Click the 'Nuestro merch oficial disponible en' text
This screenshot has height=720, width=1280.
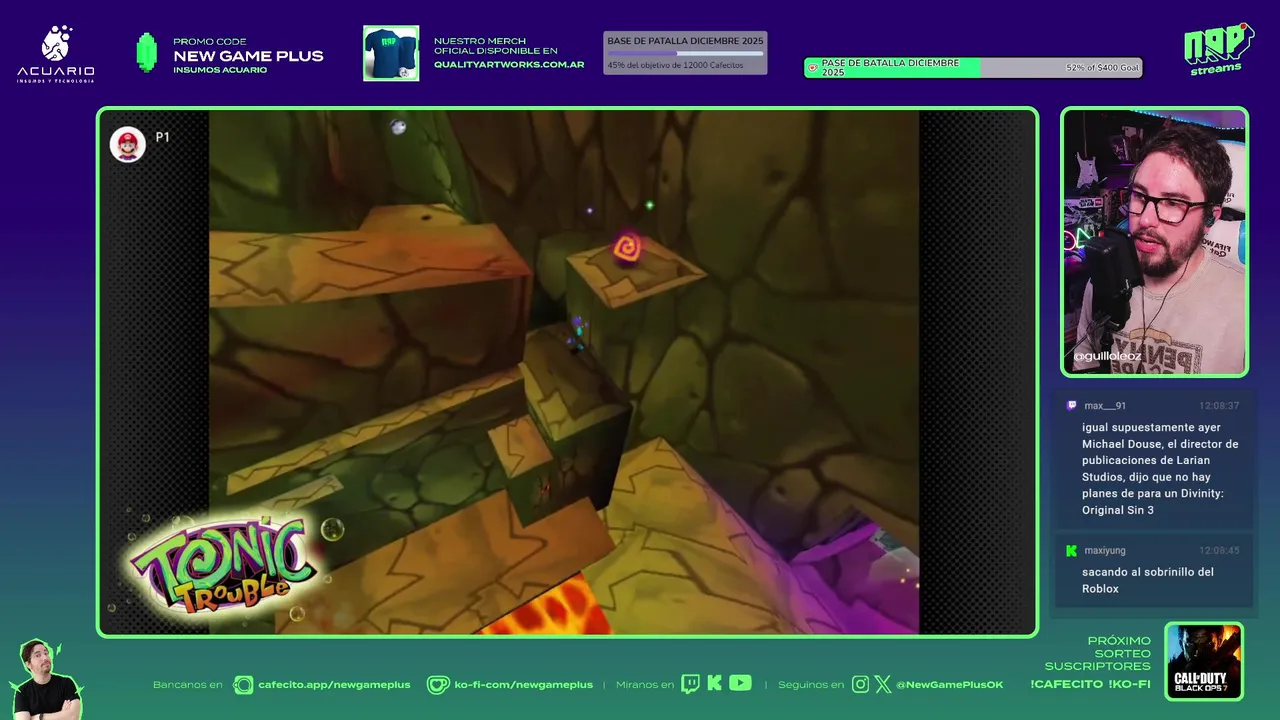tap(495, 46)
